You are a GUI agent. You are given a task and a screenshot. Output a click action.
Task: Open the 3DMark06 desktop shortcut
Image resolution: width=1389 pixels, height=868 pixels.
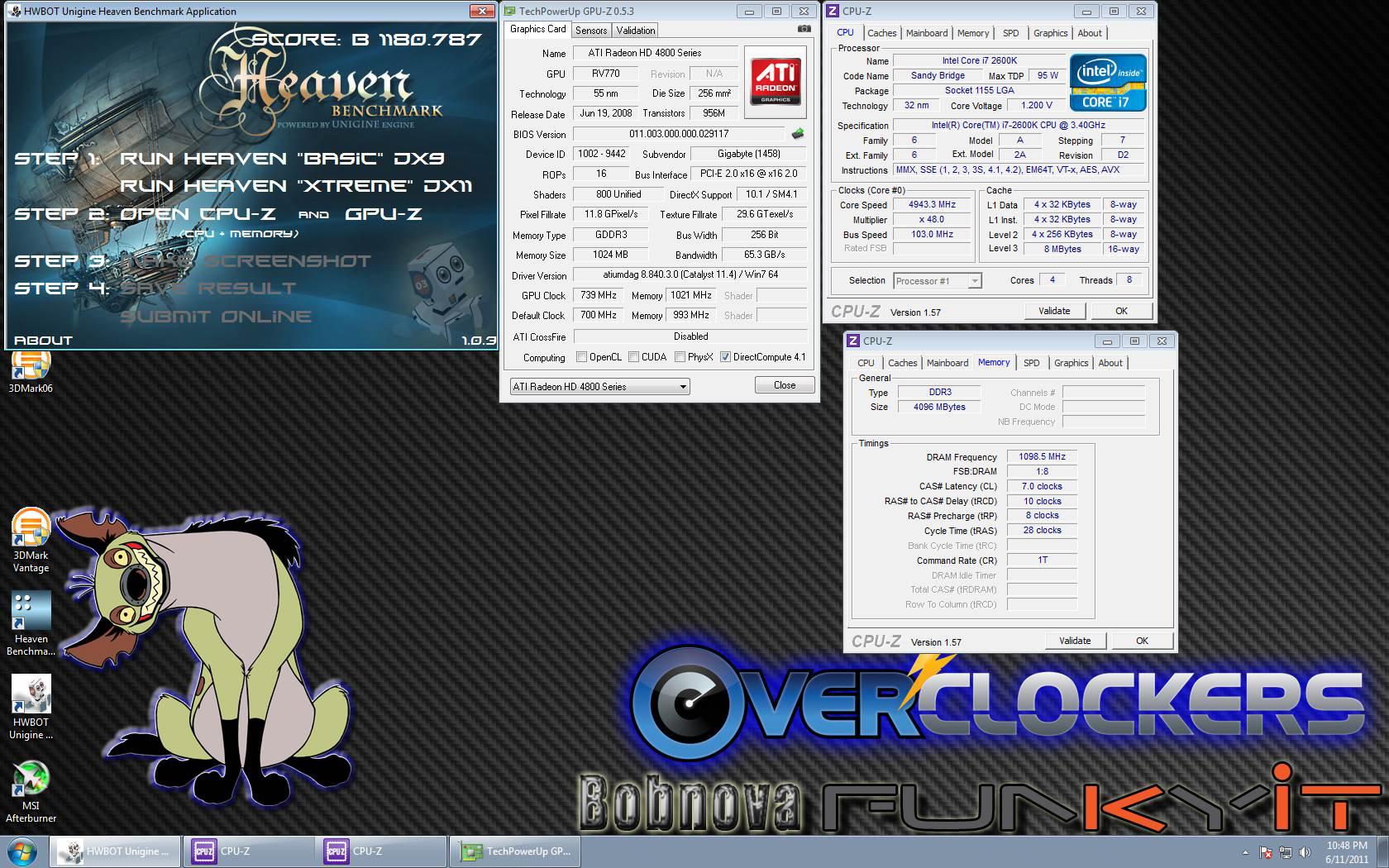coord(31,370)
